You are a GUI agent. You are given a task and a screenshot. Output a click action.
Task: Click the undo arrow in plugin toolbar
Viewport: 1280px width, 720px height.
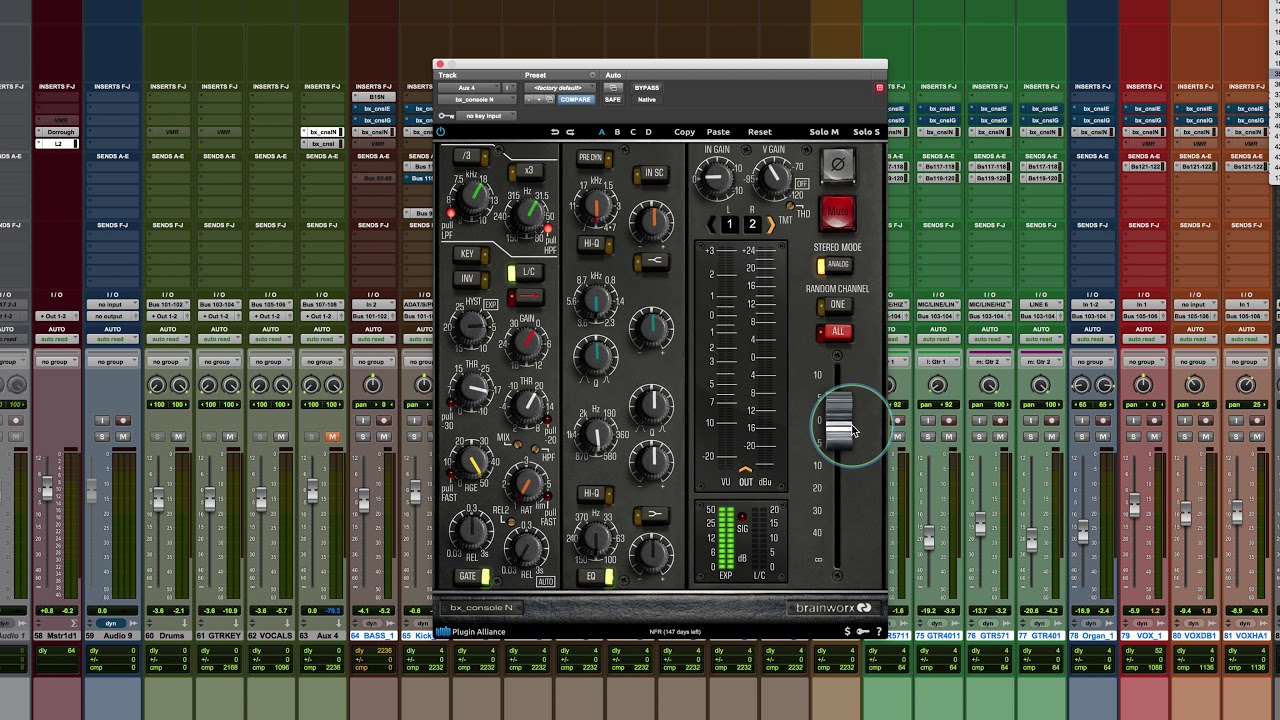(x=554, y=132)
